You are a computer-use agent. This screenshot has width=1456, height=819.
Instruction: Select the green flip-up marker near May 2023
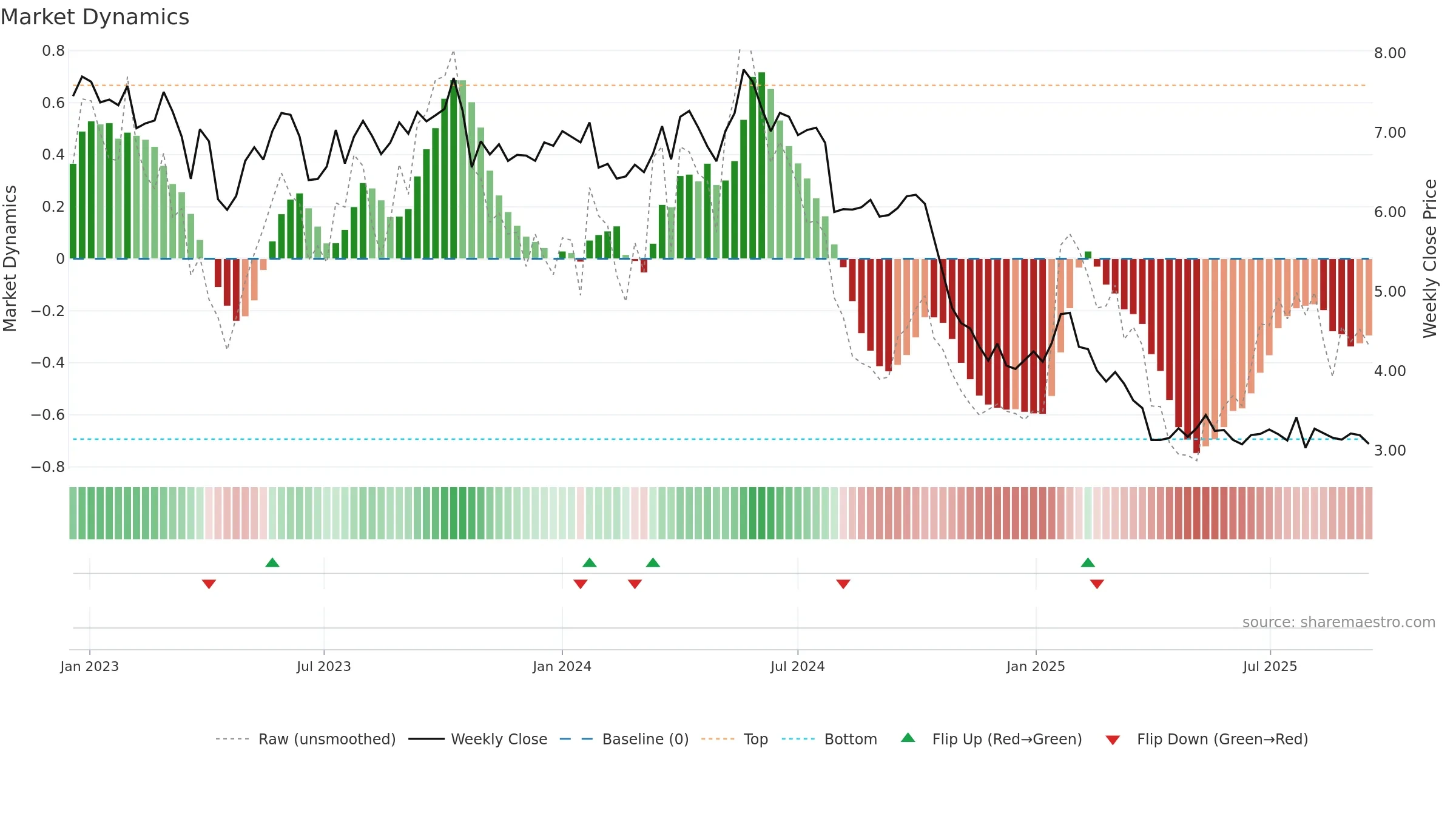pos(272,562)
